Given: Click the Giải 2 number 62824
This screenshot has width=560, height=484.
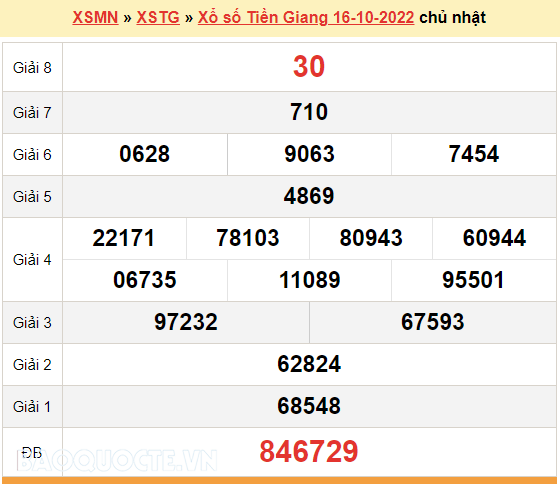Looking at the screenshot, I should pos(309,364).
